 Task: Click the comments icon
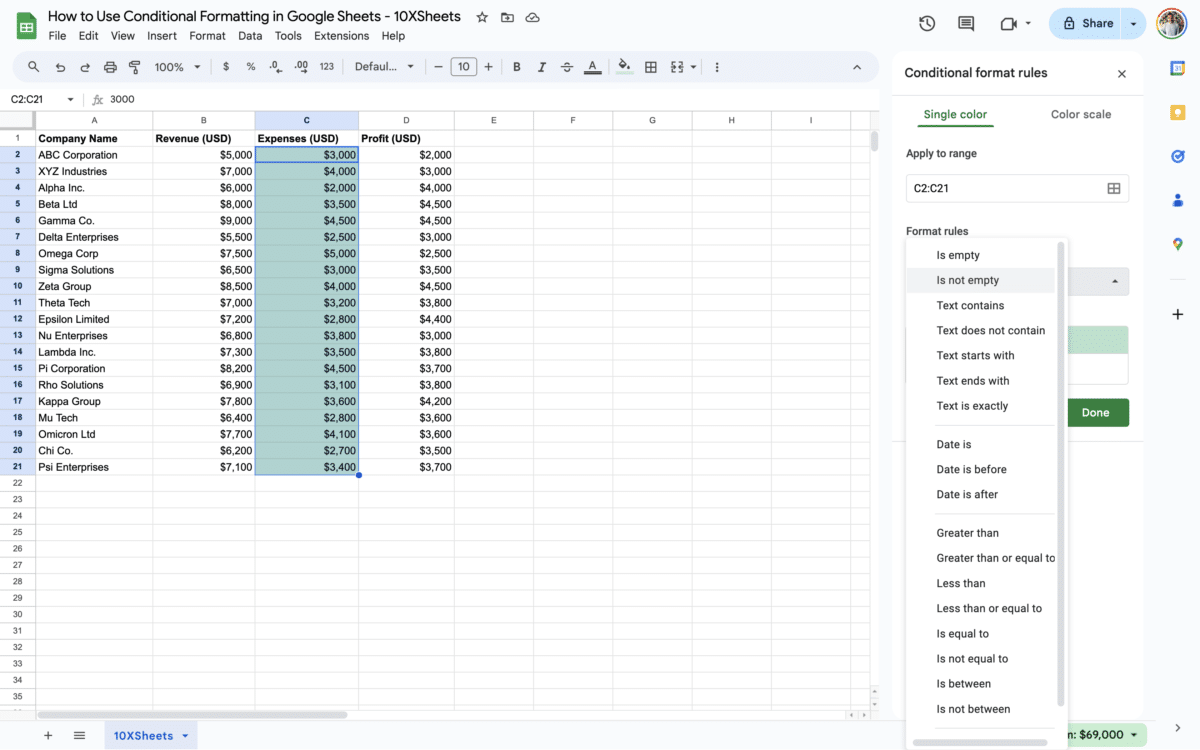pos(966,22)
